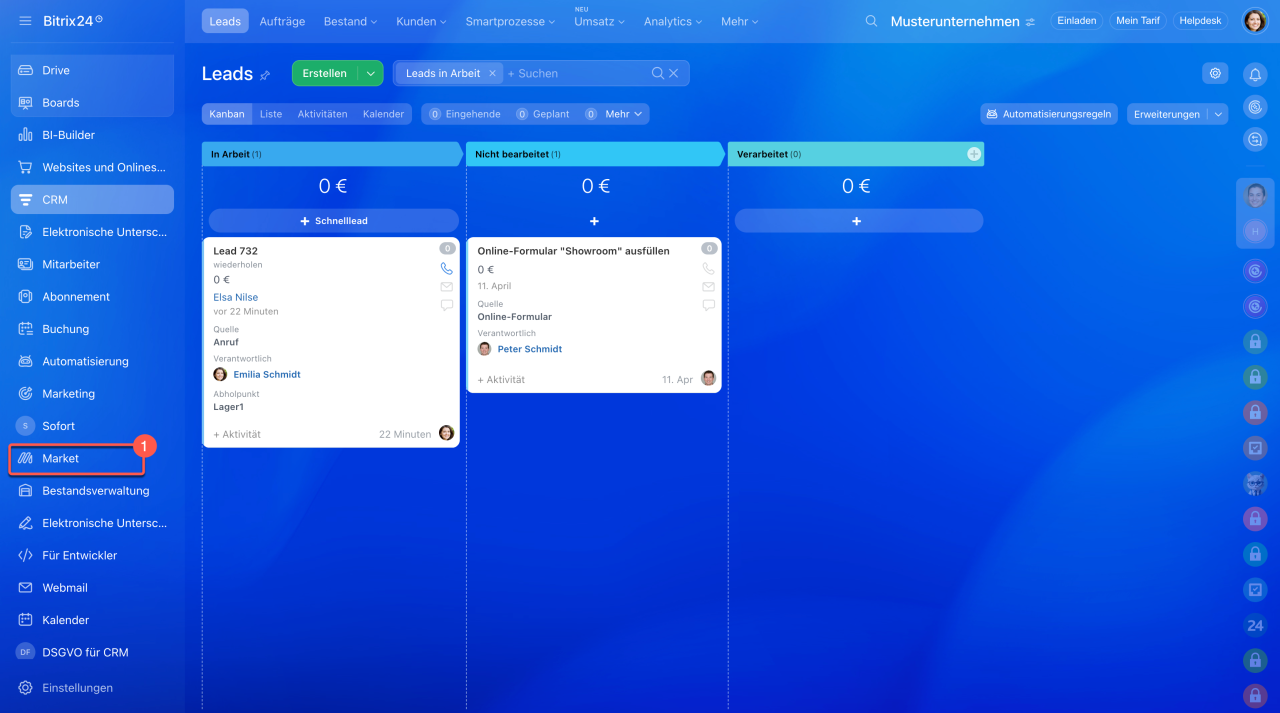This screenshot has height=713, width=1280.
Task: Expand the Smartprozesse menu
Action: [510, 21]
